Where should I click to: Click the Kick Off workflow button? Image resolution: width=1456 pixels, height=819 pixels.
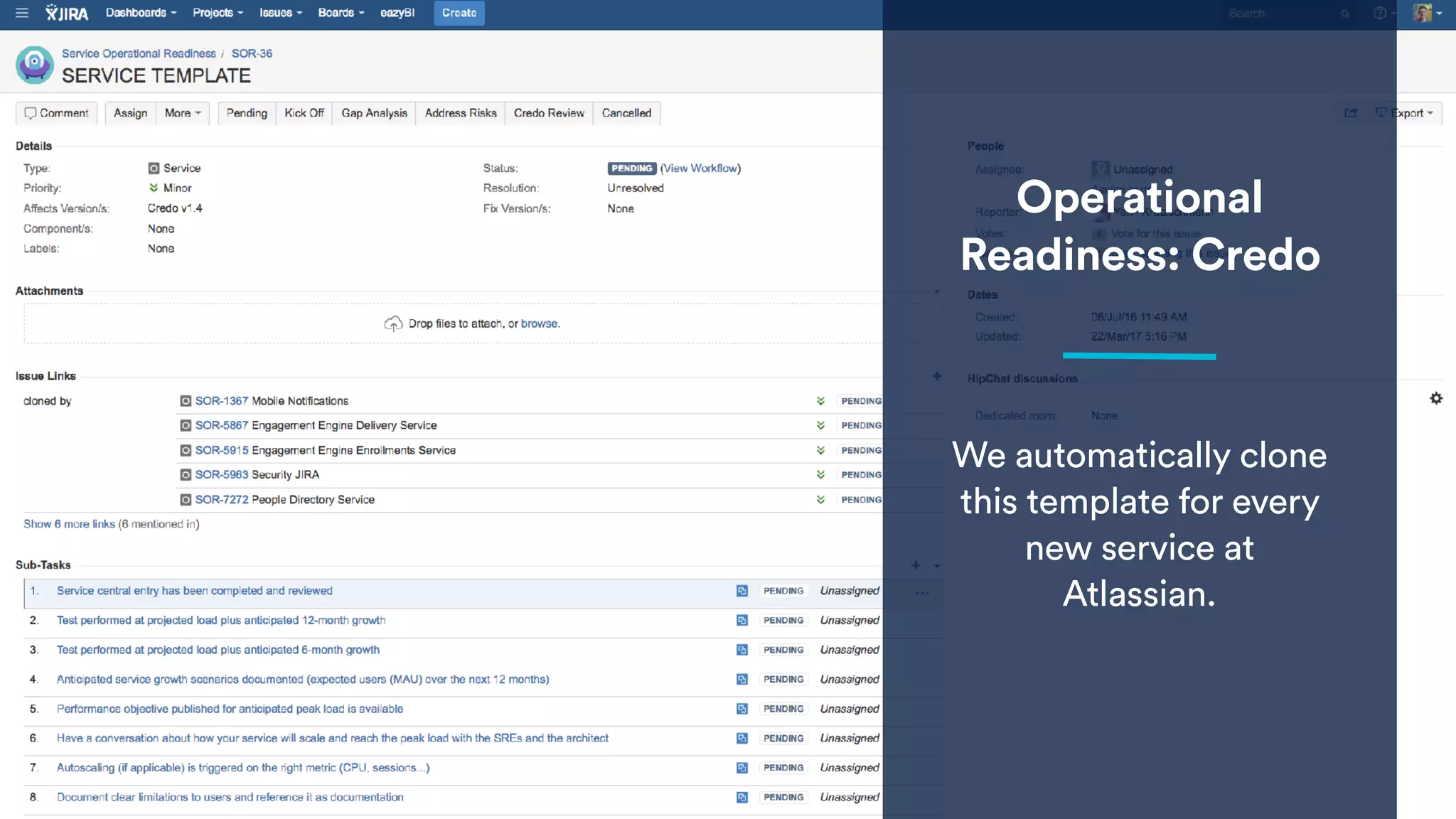(304, 113)
